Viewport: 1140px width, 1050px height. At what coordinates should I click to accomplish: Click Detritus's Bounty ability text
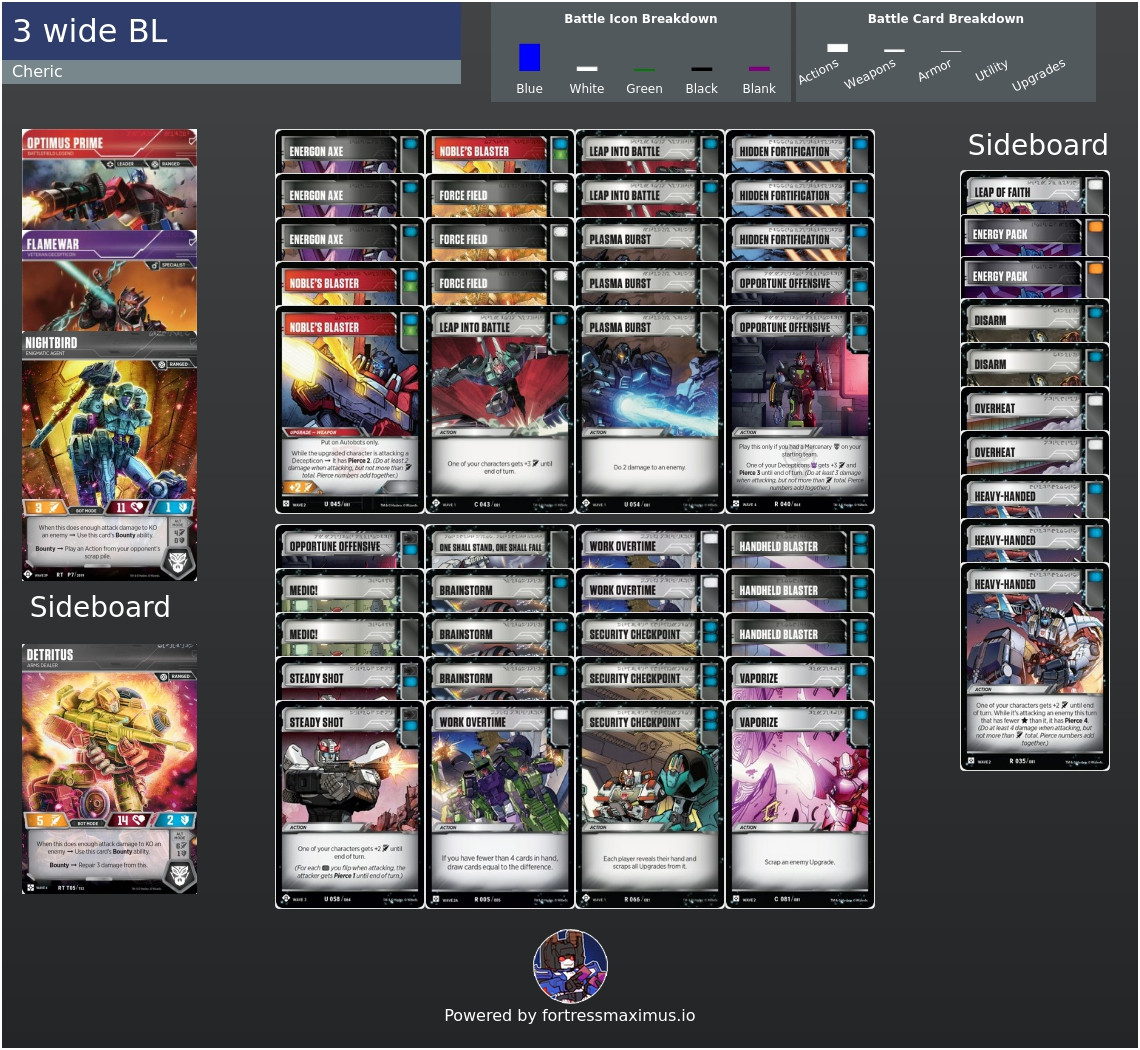click(x=98, y=865)
